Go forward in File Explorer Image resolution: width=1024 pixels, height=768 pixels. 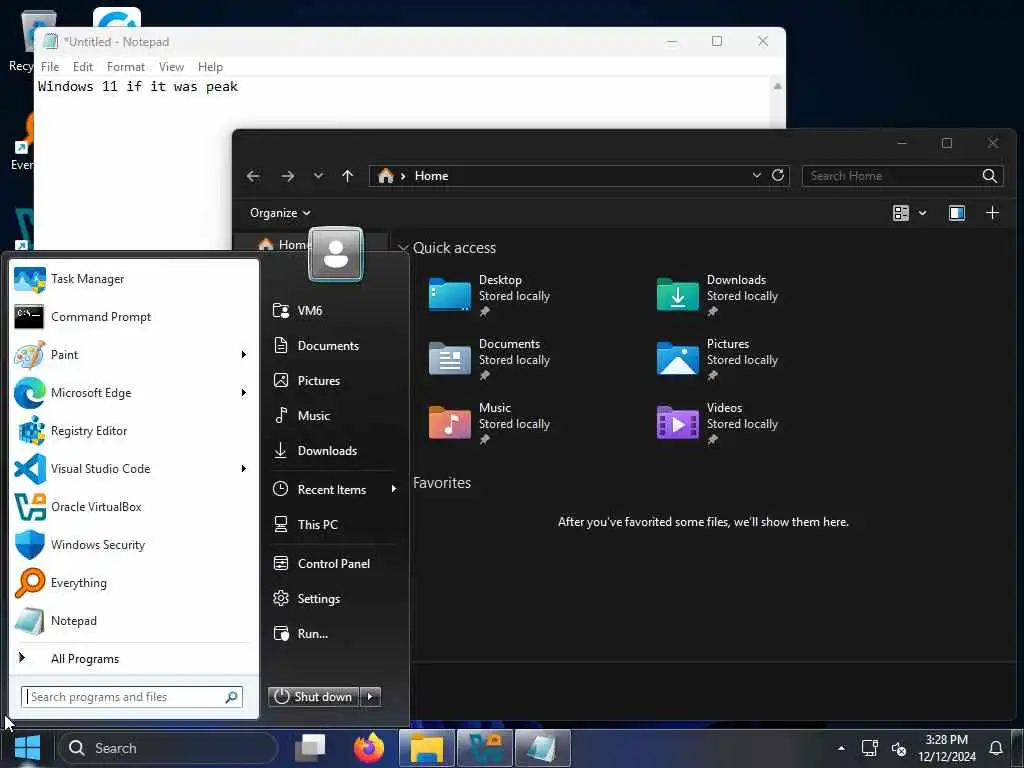[287, 176]
